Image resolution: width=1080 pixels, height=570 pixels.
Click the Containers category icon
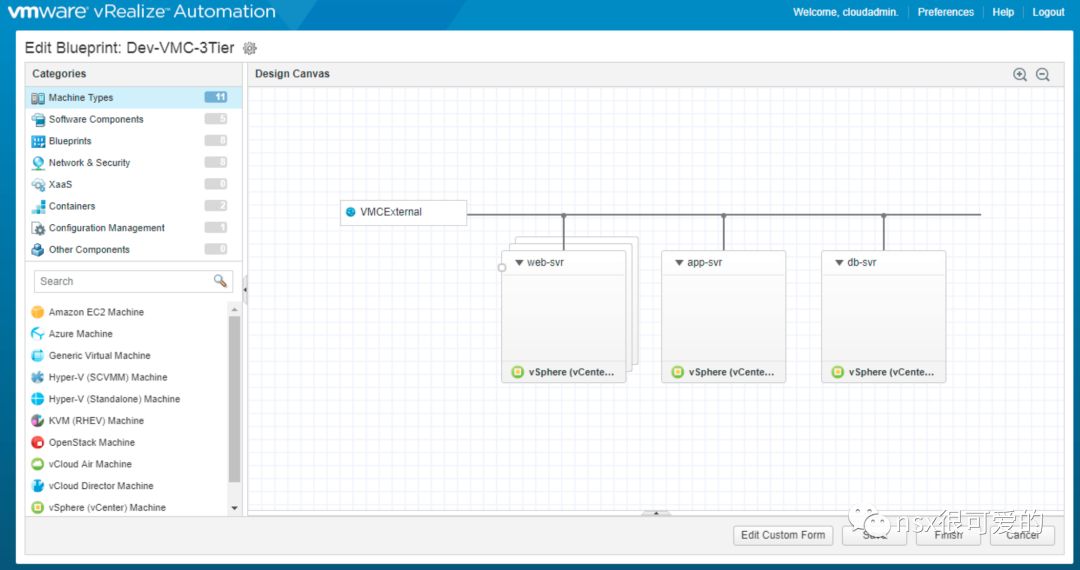[38, 207]
